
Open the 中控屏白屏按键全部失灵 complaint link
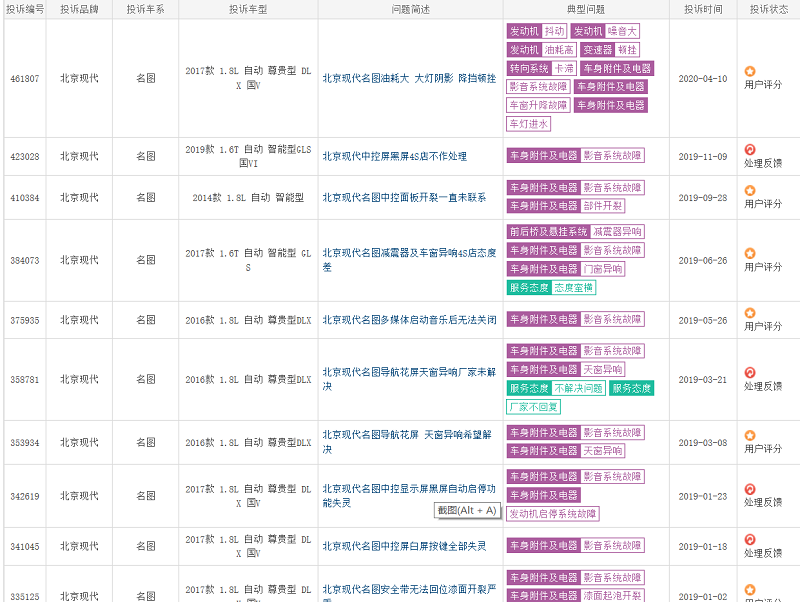pos(404,547)
